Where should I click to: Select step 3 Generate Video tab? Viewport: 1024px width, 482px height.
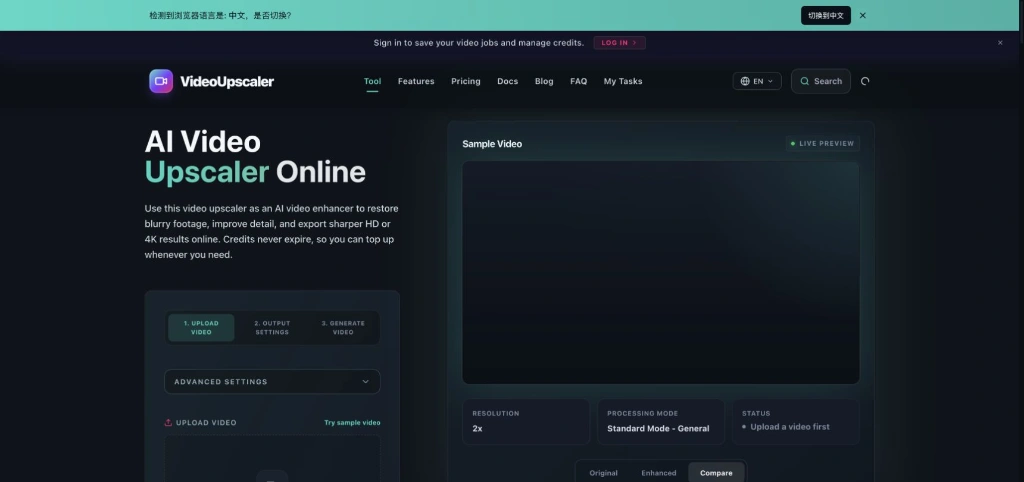[343, 328]
